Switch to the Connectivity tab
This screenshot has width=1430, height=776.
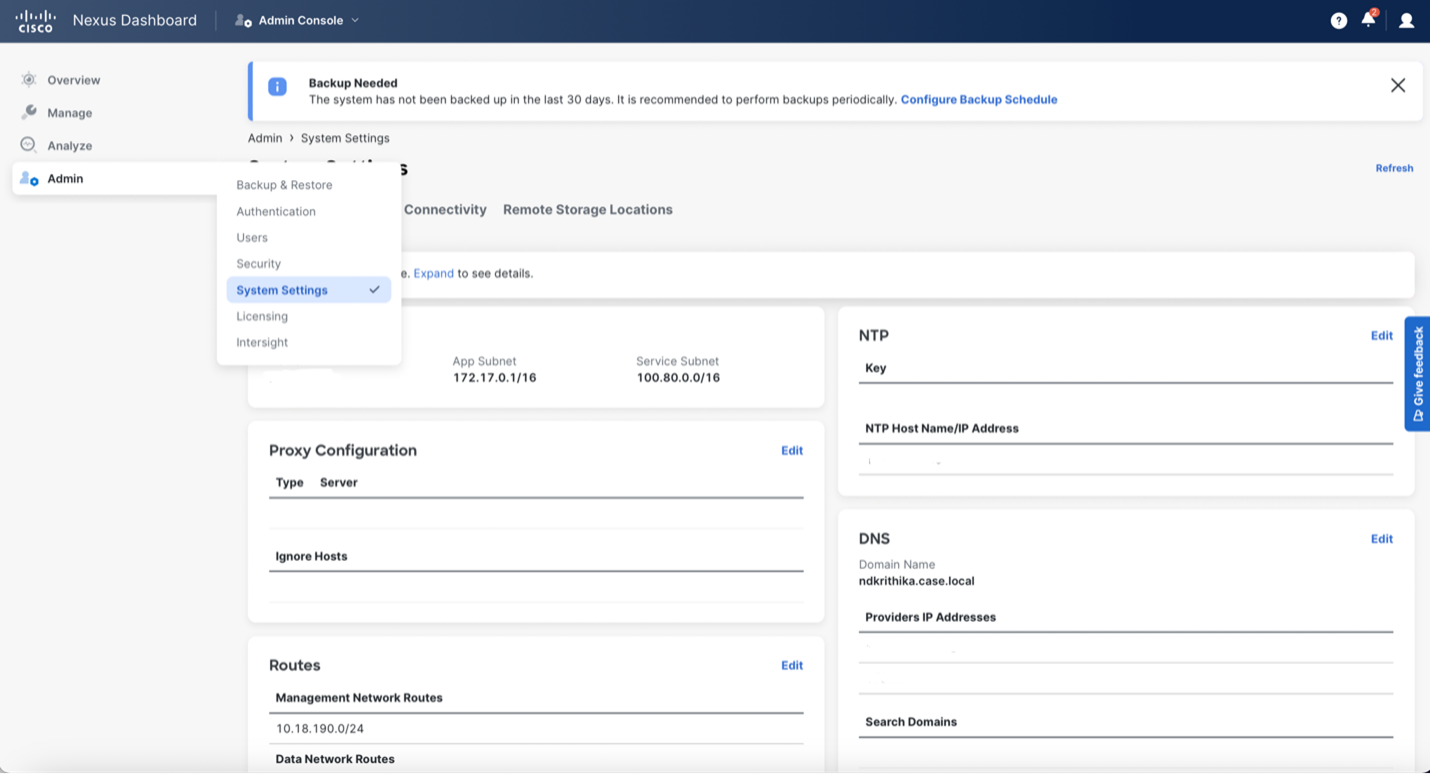tap(445, 210)
